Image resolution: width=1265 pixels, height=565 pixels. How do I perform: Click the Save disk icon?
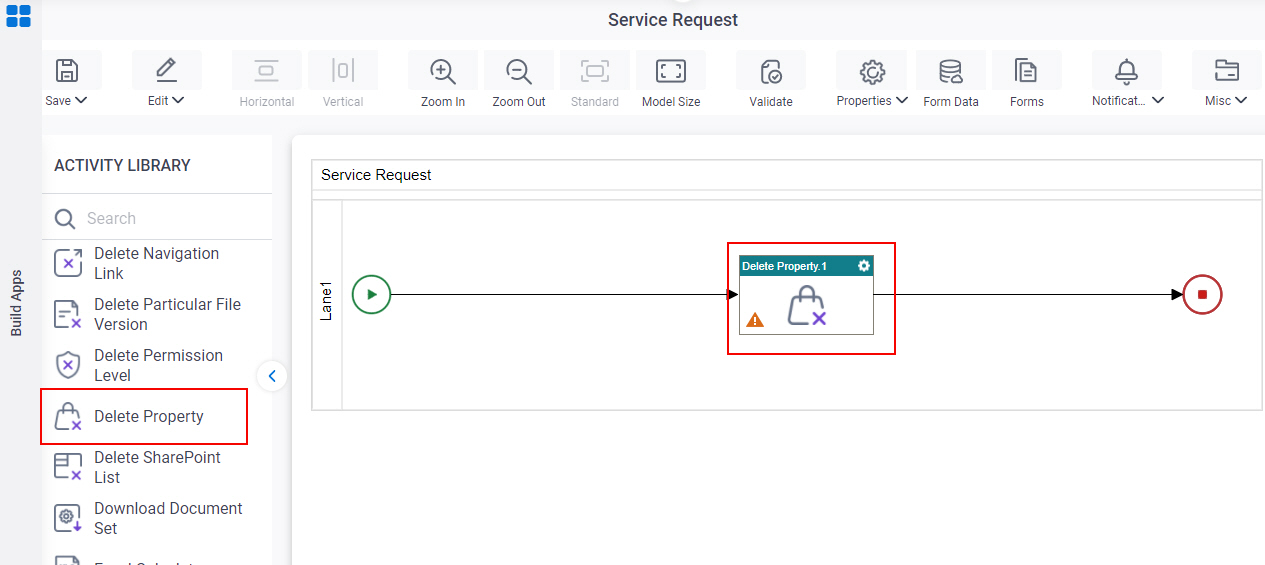(66, 71)
